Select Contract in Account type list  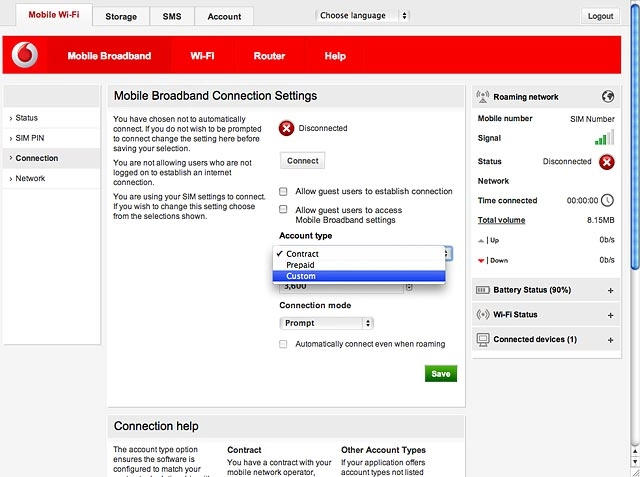tap(359, 253)
